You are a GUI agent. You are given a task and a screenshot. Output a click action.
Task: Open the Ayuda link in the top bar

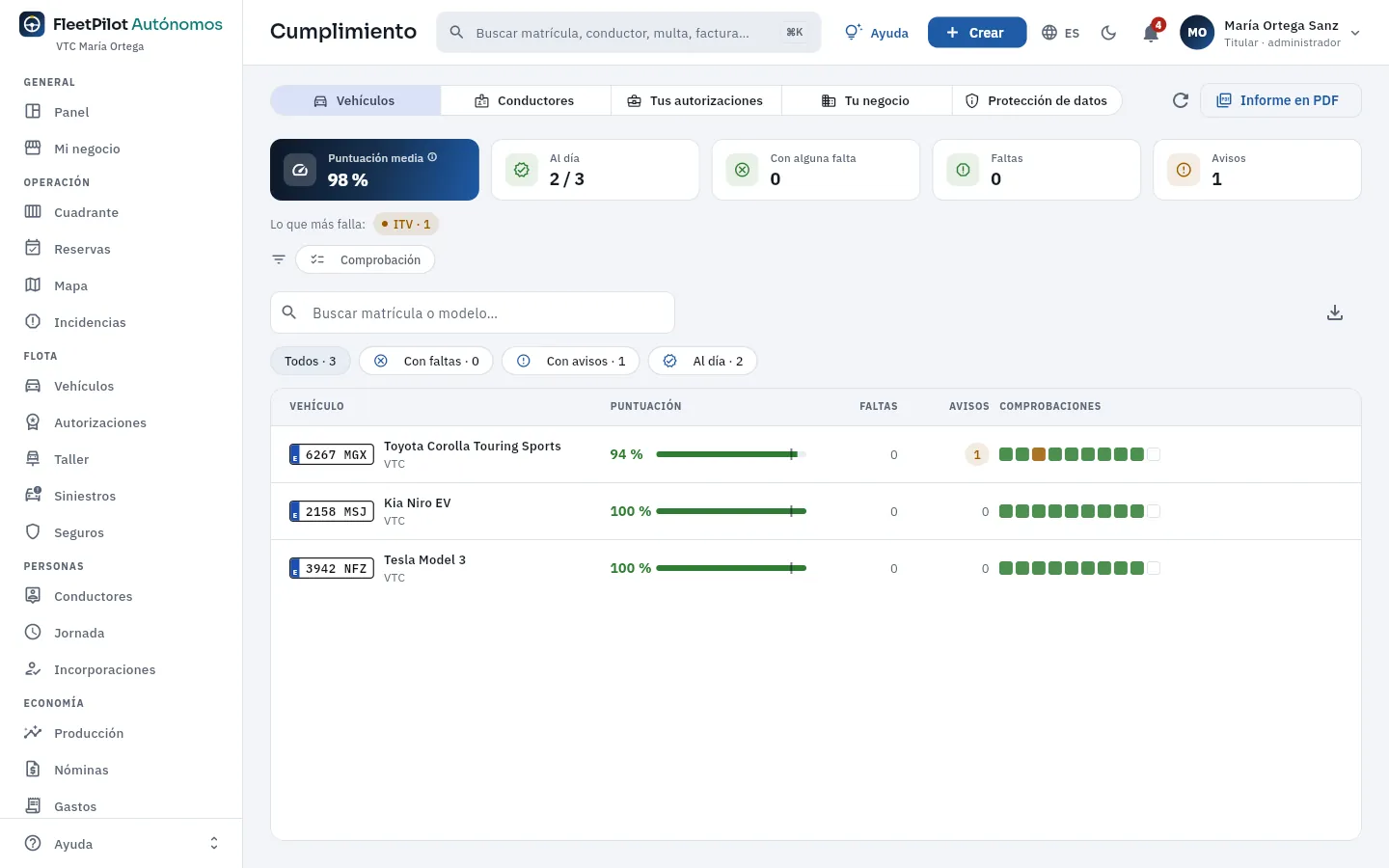[877, 33]
